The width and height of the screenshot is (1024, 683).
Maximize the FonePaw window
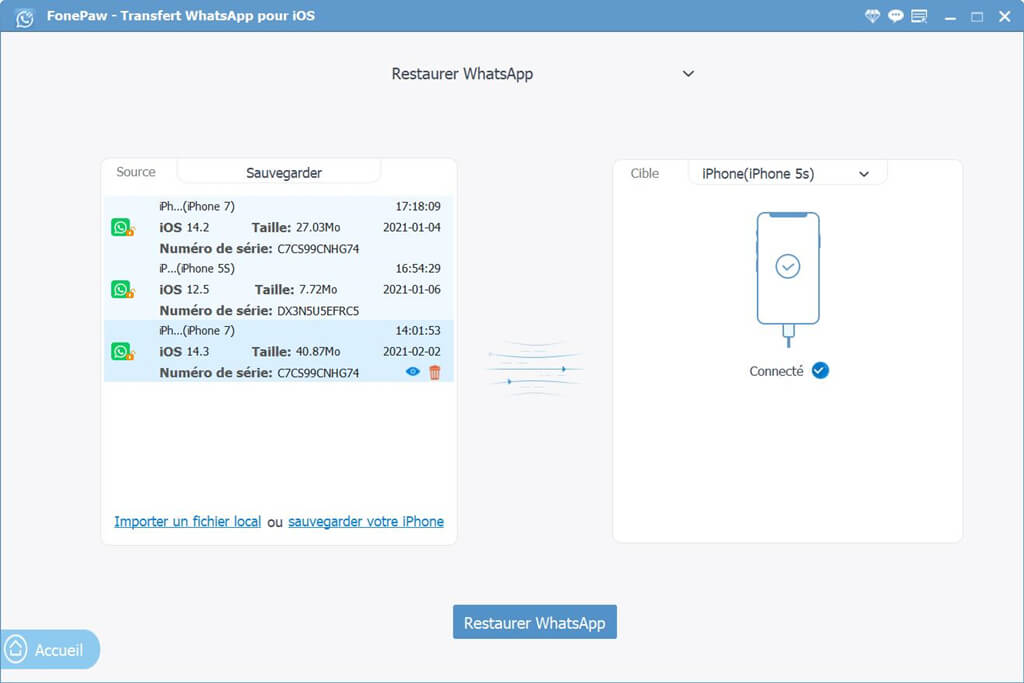click(977, 17)
